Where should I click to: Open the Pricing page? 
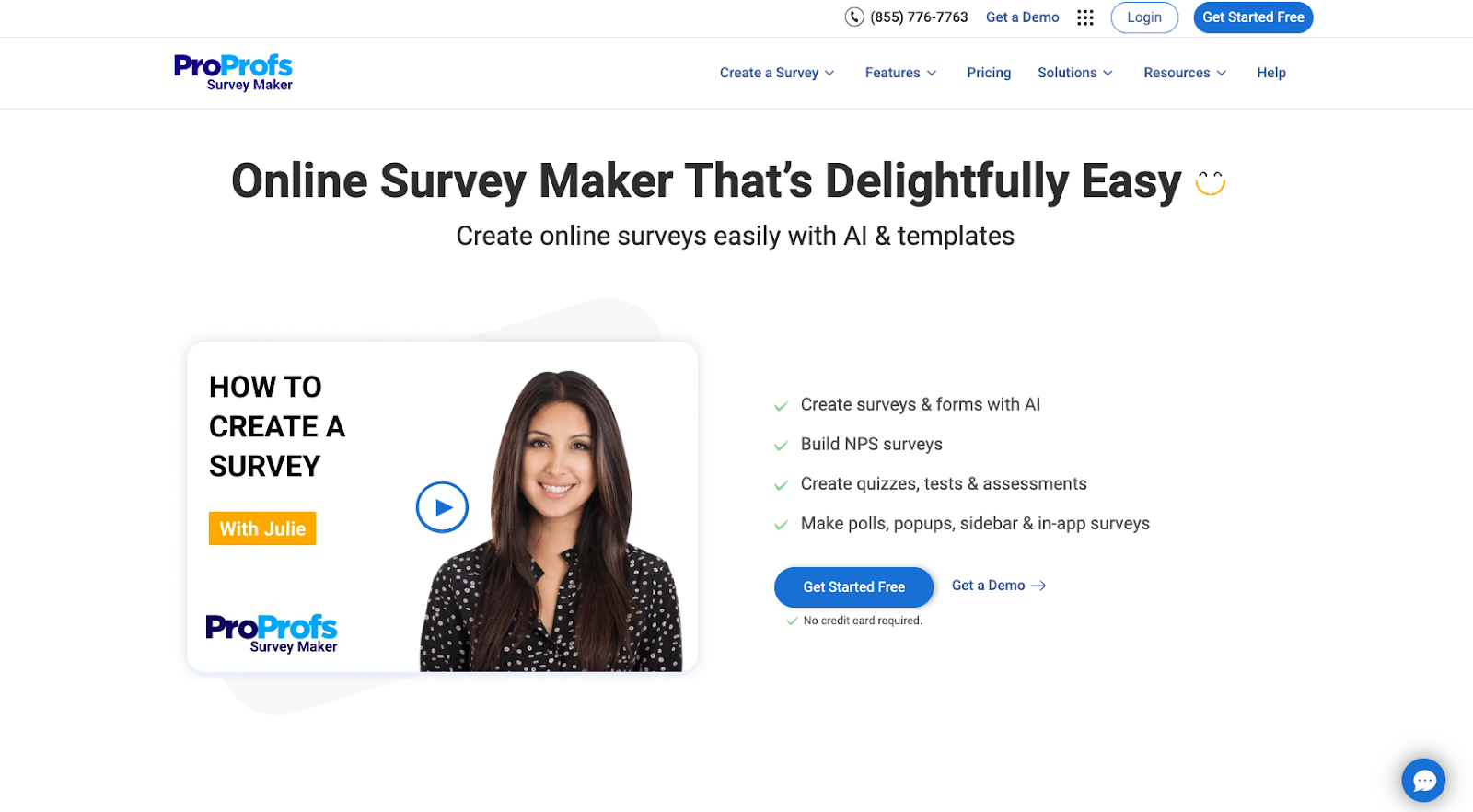989,73
